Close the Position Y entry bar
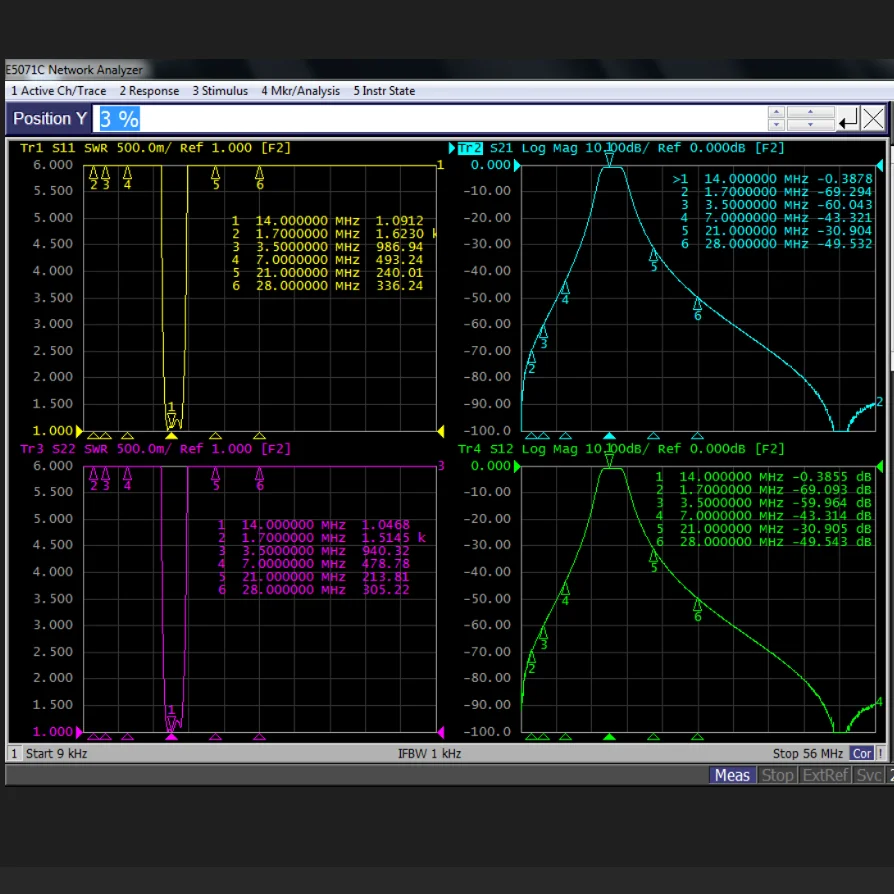The width and height of the screenshot is (894, 894). (x=873, y=119)
